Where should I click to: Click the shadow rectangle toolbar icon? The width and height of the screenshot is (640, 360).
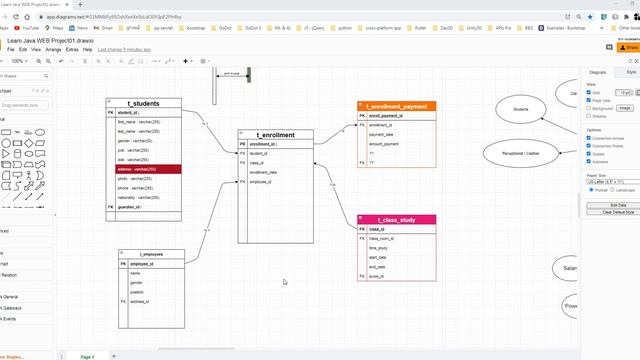pyautogui.click(x=140, y=61)
